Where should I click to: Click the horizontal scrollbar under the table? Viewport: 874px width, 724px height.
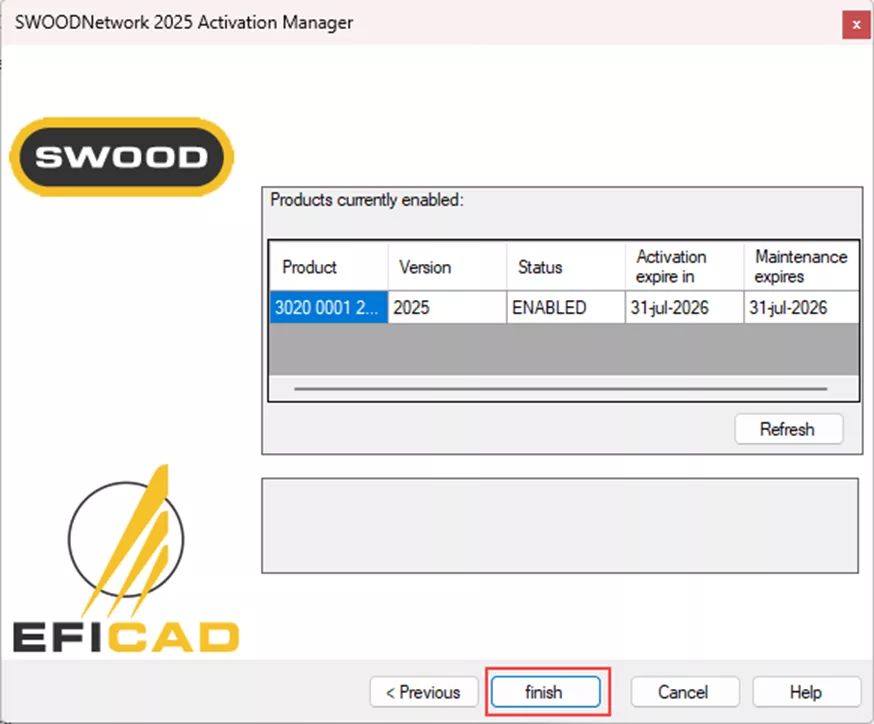pos(561,388)
